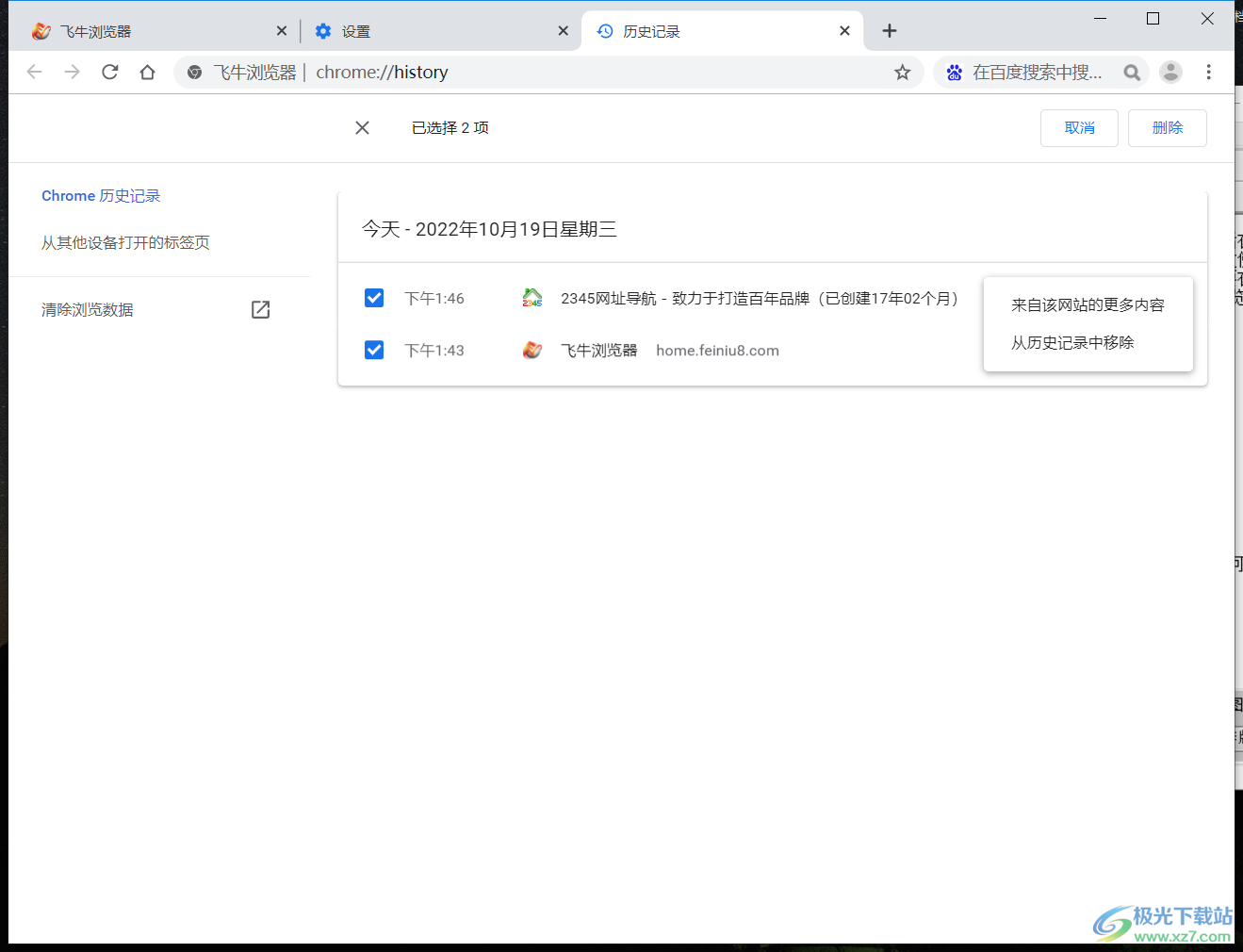1243x952 pixels.
Task: Clear selection with the X icon
Action: [362, 127]
